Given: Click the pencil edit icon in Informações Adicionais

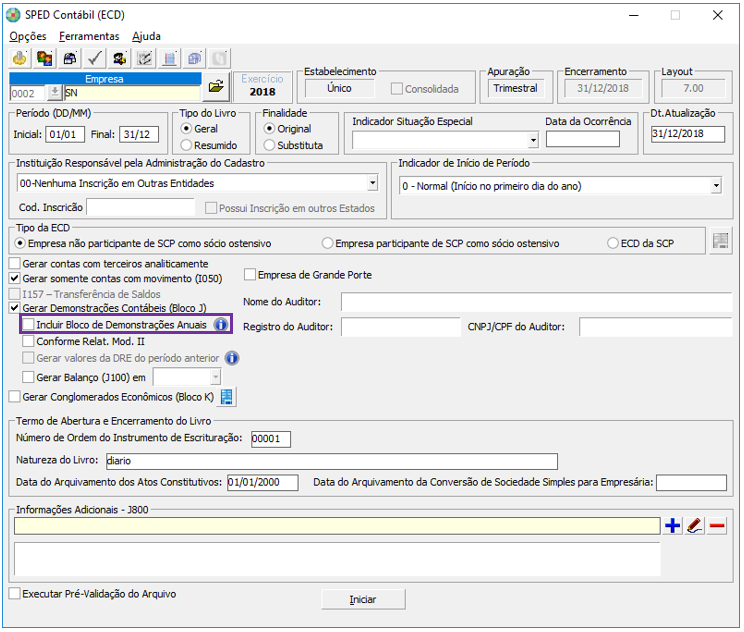Looking at the screenshot, I should click(x=695, y=525).
